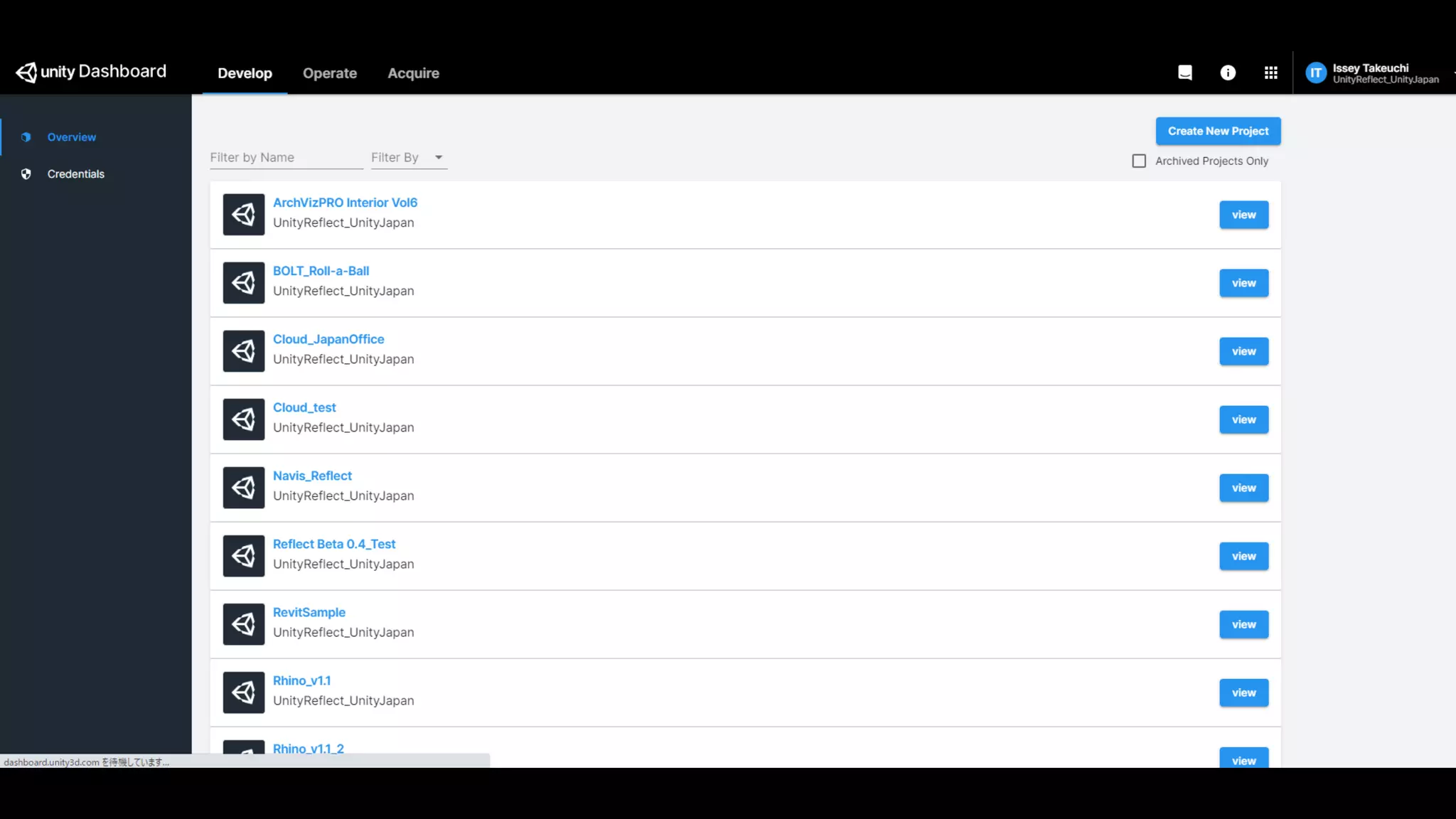
Task: Select the Develop tab
Action: click(x=245, y=73)
